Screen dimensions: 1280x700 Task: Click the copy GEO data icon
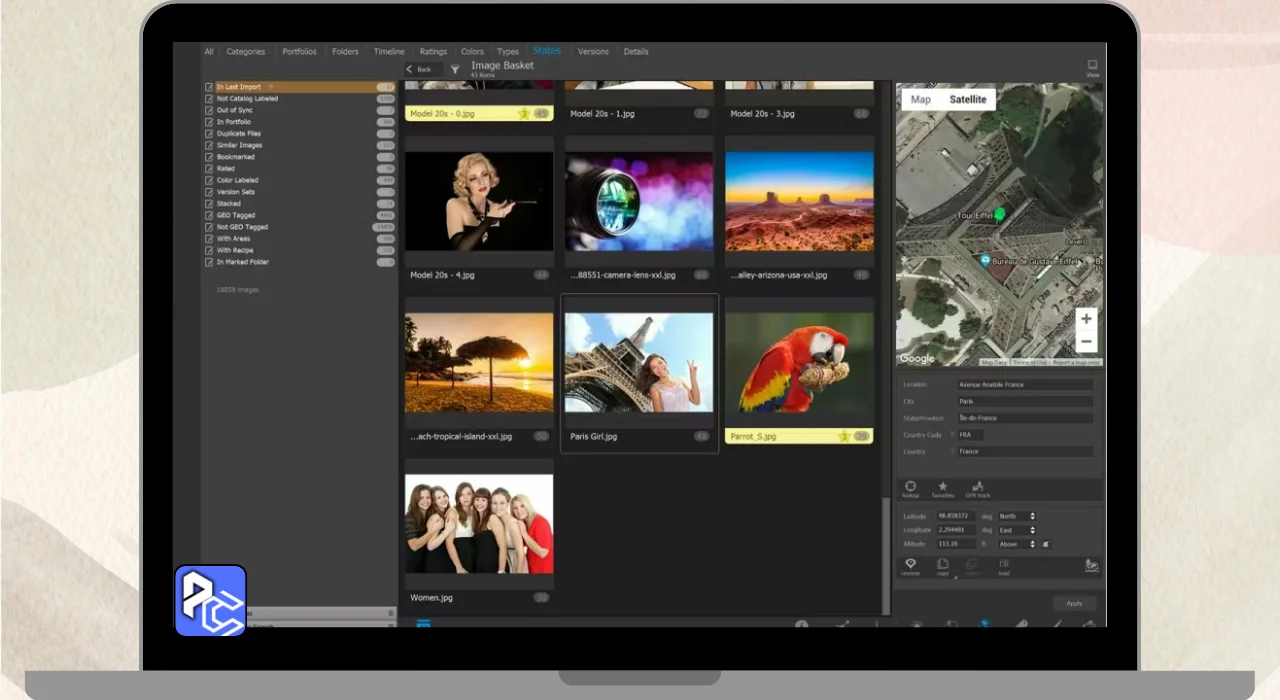click(942, 565)
